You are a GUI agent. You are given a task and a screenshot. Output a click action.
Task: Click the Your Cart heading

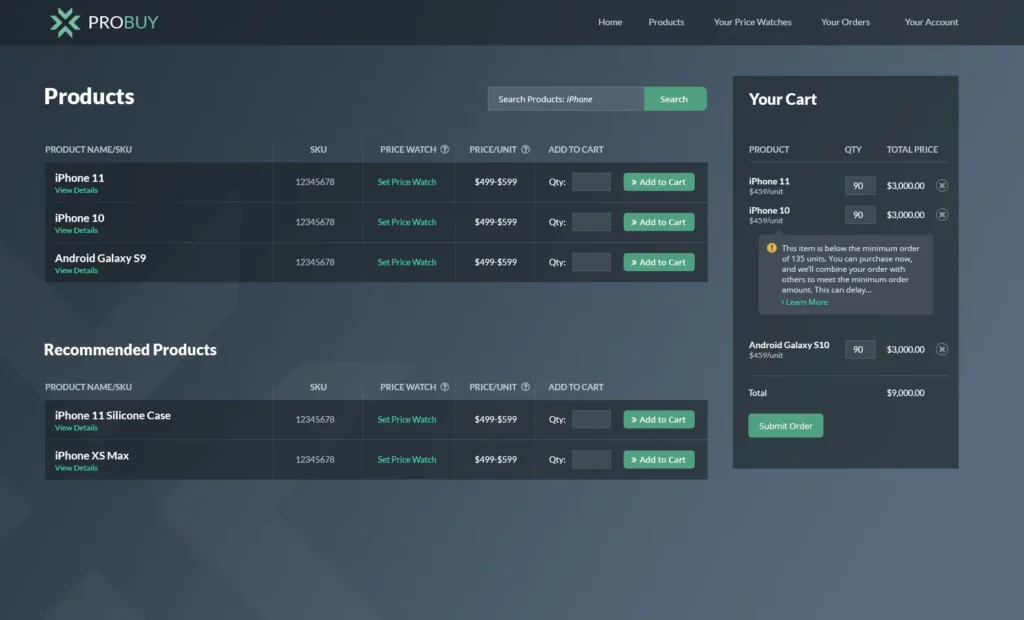782,99
